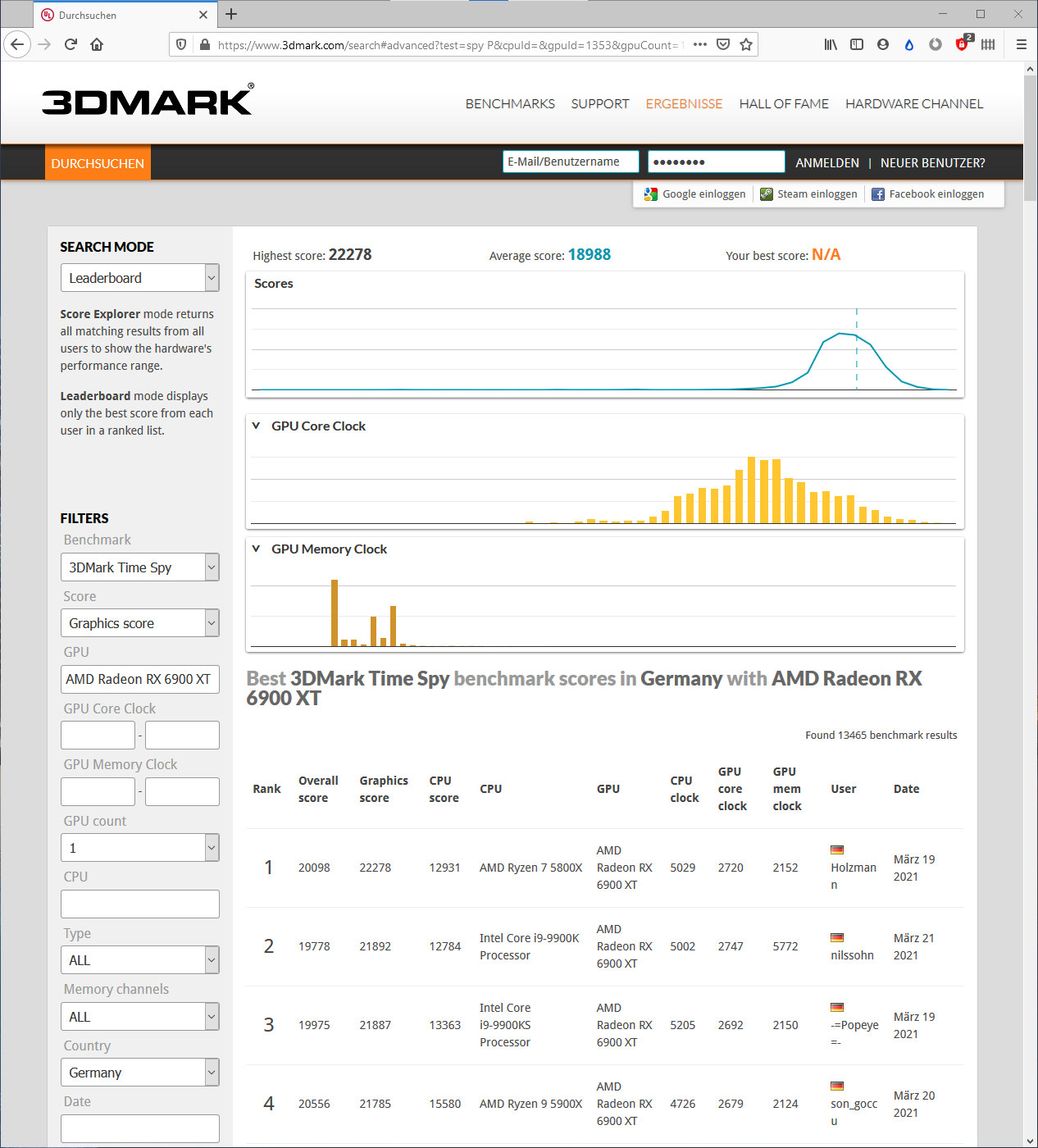Click the padlock site info icon
Image resolution: width=1038 pixels, height=1148 pixels.
205,44
